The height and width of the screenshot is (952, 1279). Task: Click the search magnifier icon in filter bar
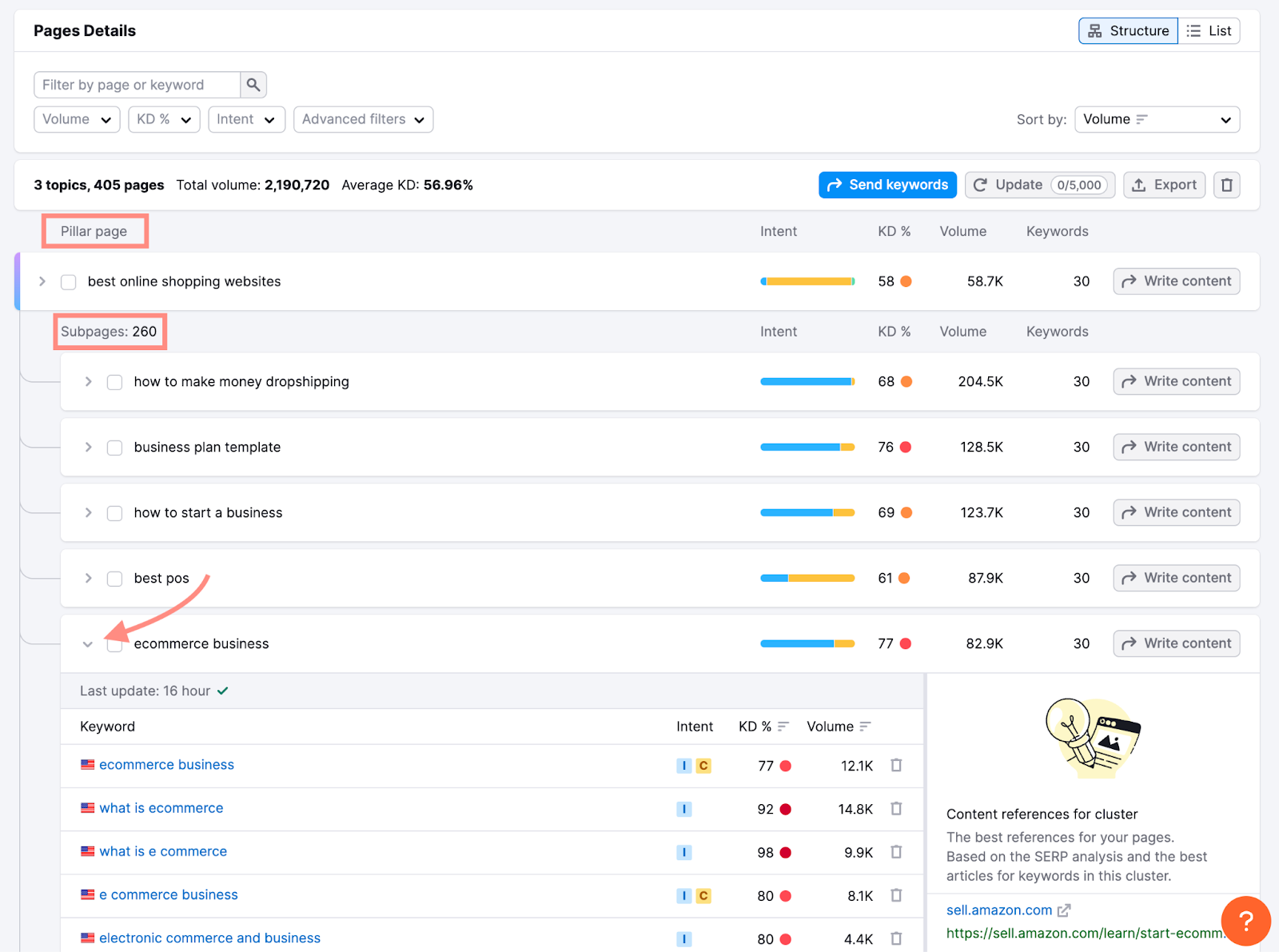coord(253,84)
